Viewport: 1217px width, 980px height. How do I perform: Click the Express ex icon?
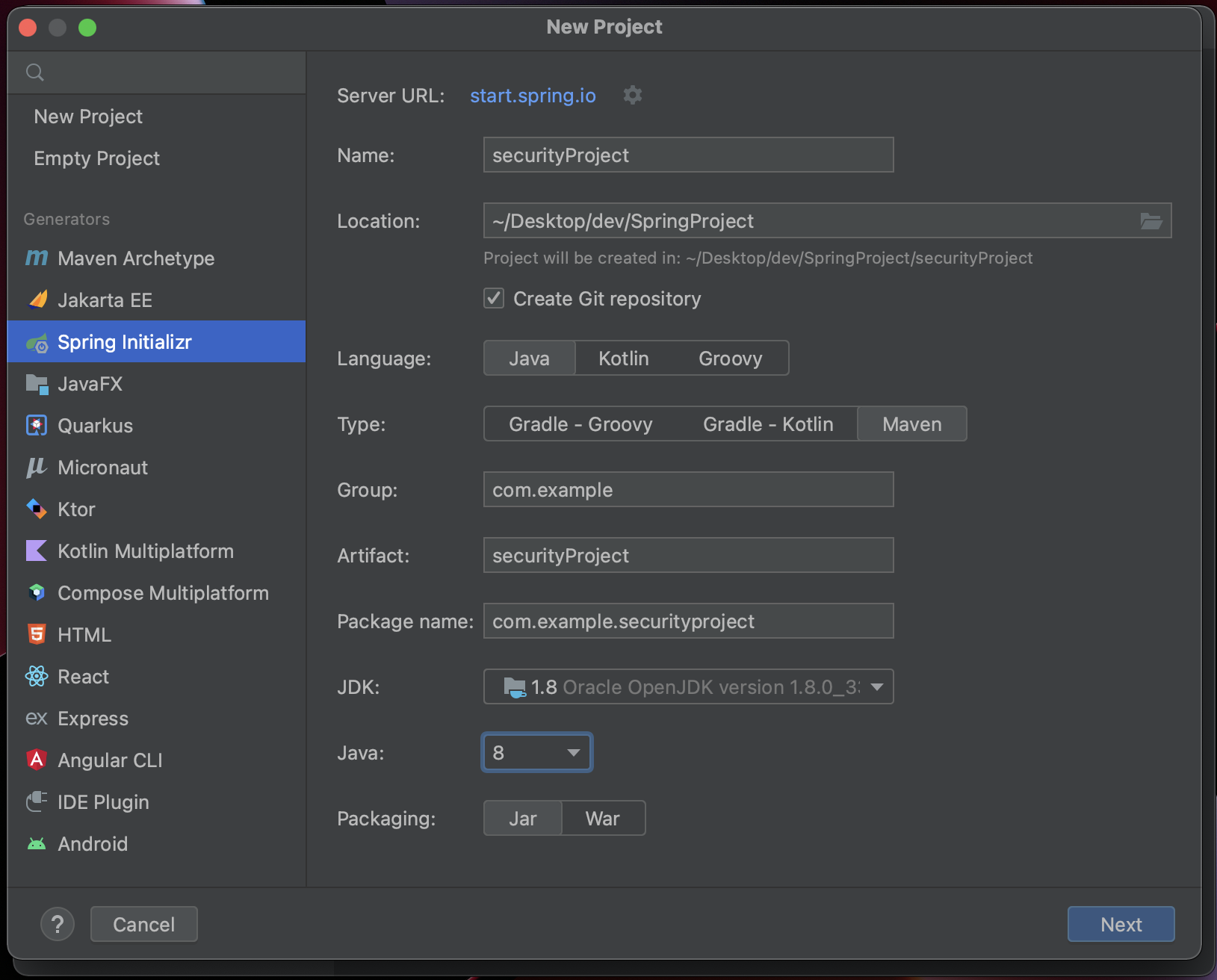point(37,719)
